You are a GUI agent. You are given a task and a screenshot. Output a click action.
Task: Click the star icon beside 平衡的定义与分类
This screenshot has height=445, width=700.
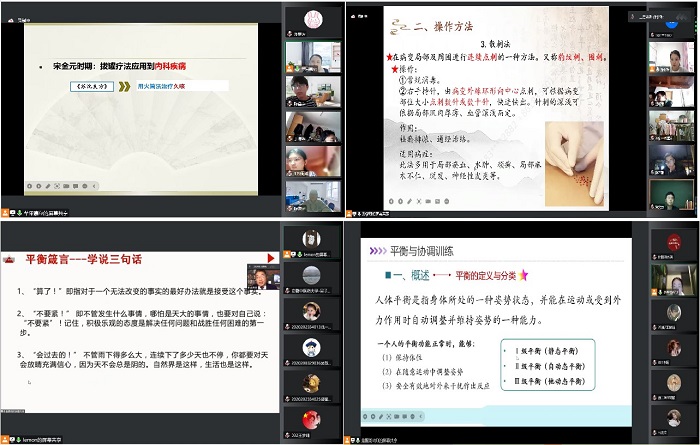pyautogui.click(x=523, y=274)
